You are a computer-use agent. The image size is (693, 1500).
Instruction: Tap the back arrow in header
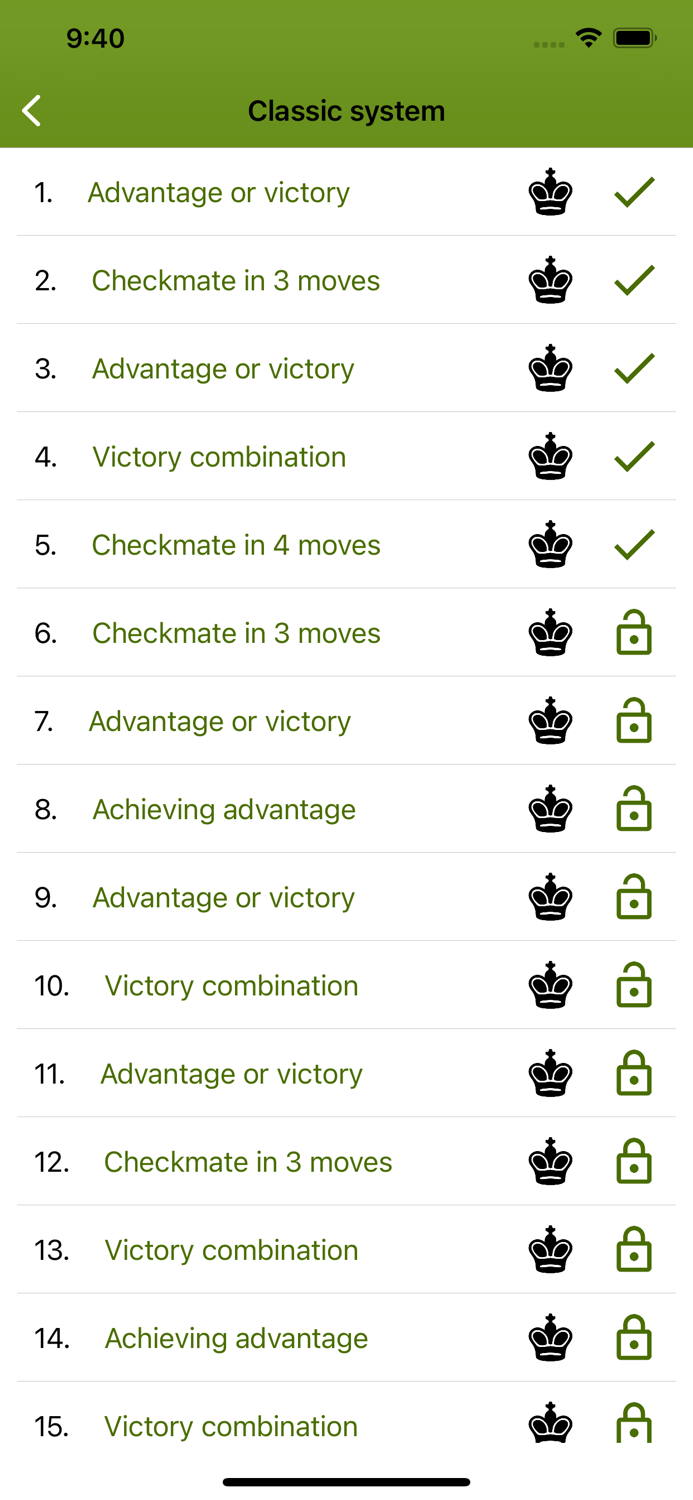point(32,111)
